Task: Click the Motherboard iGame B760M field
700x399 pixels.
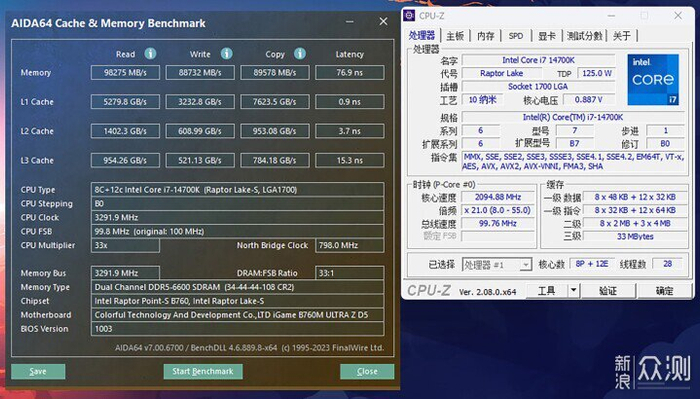Action: [237, 315]
